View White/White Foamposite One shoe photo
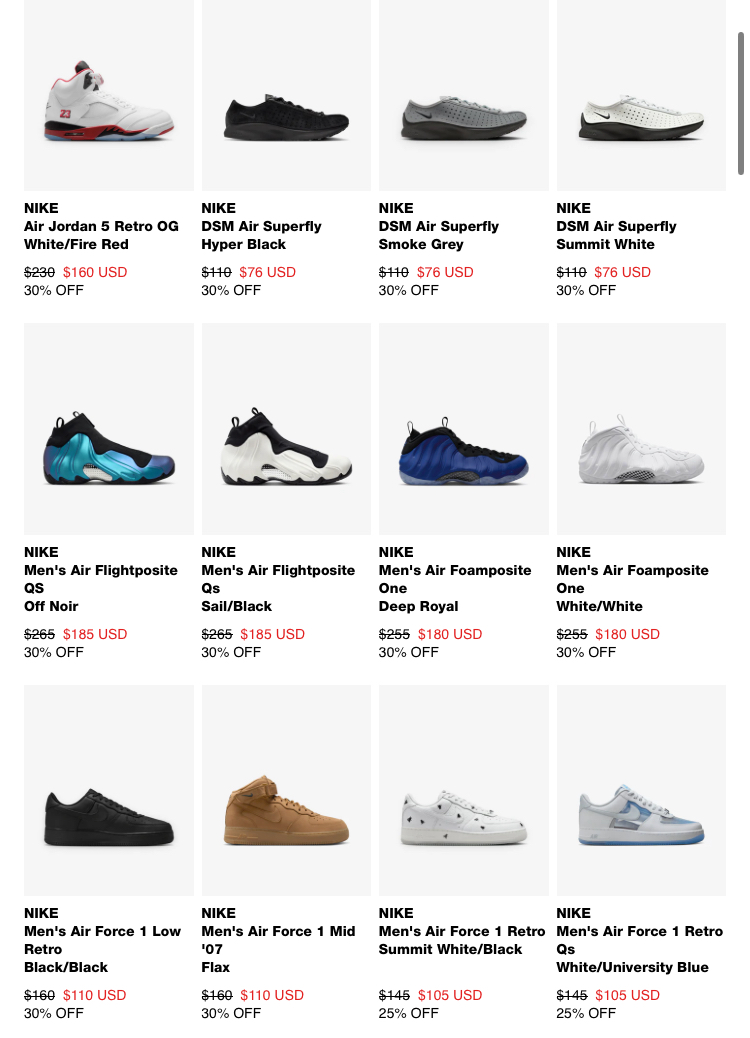Viewport: 750px width, 1038px height. tap(641, 429)
